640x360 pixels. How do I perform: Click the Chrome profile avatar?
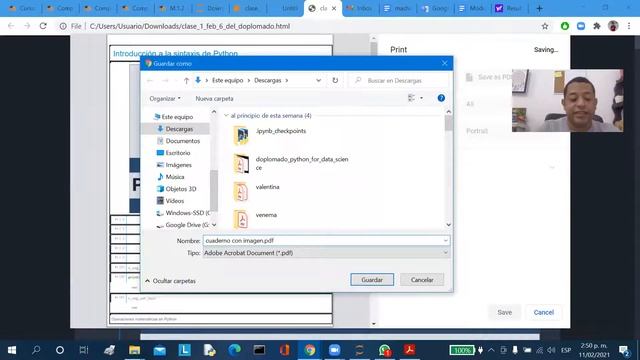[613, 26]
